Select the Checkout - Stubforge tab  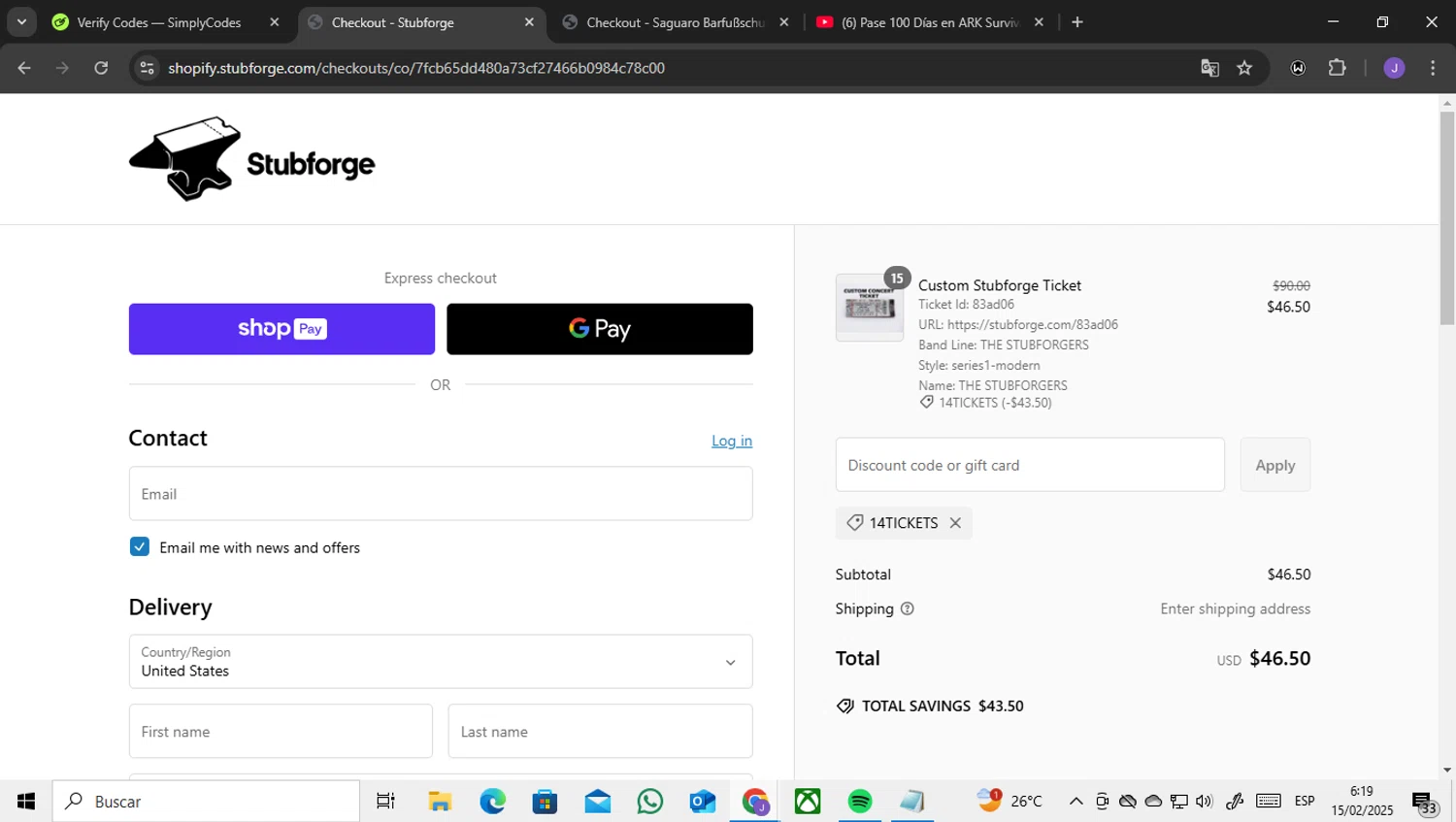click(x=392, y=22)
